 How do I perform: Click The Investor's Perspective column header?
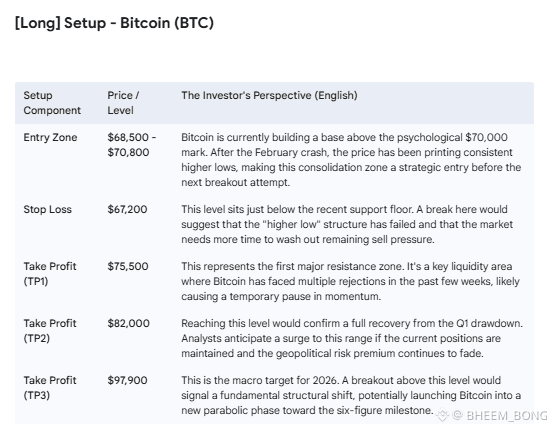coord(269,95)
